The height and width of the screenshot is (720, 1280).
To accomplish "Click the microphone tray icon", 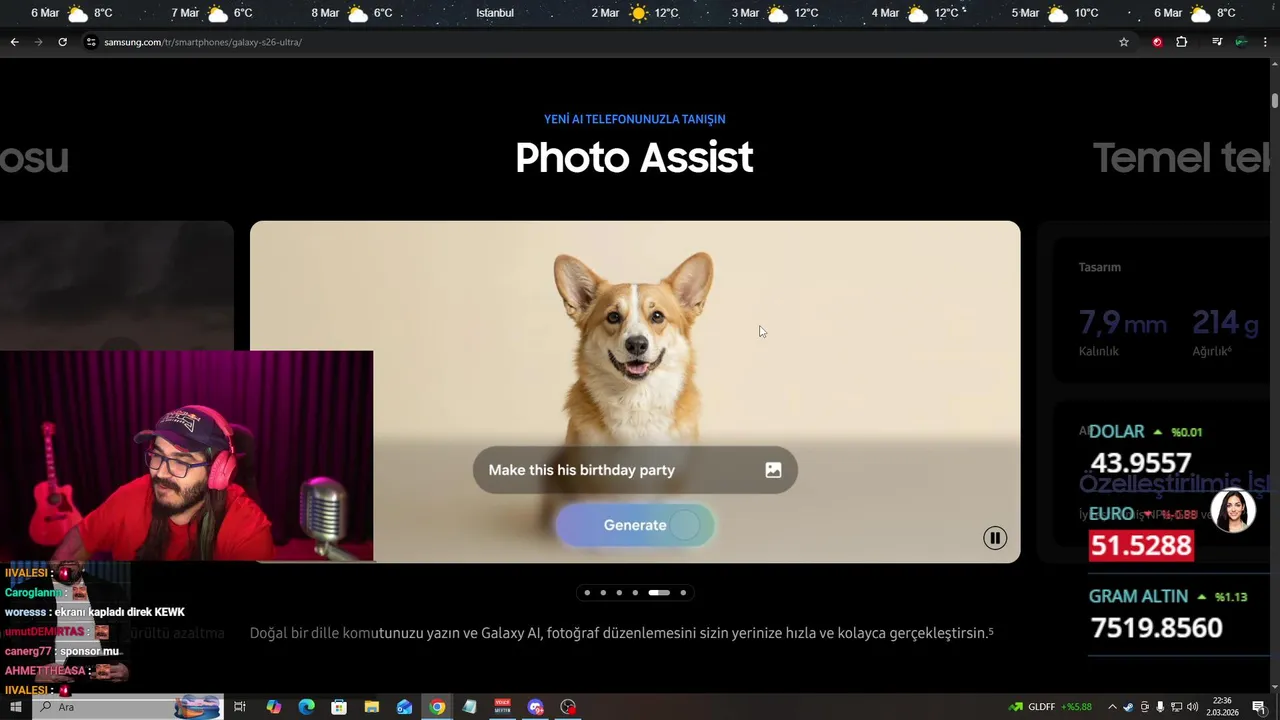I will pyautogui.click(x=1160, y=707).
